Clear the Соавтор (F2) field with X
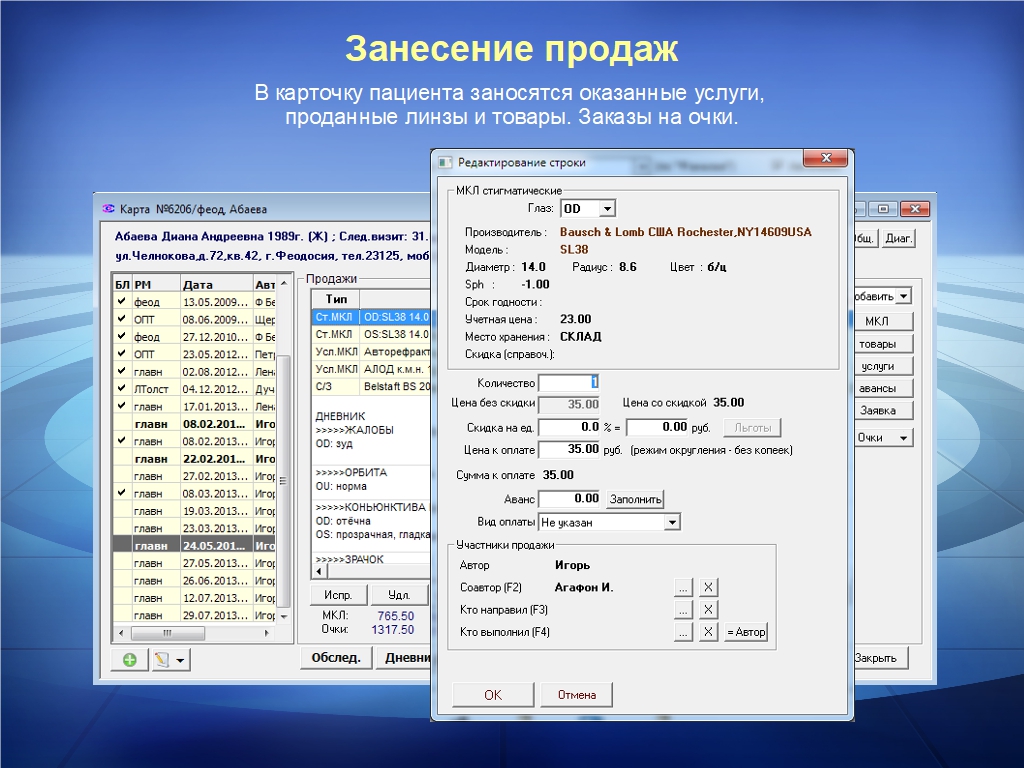The image size is (1024, 768). [707, 587]
